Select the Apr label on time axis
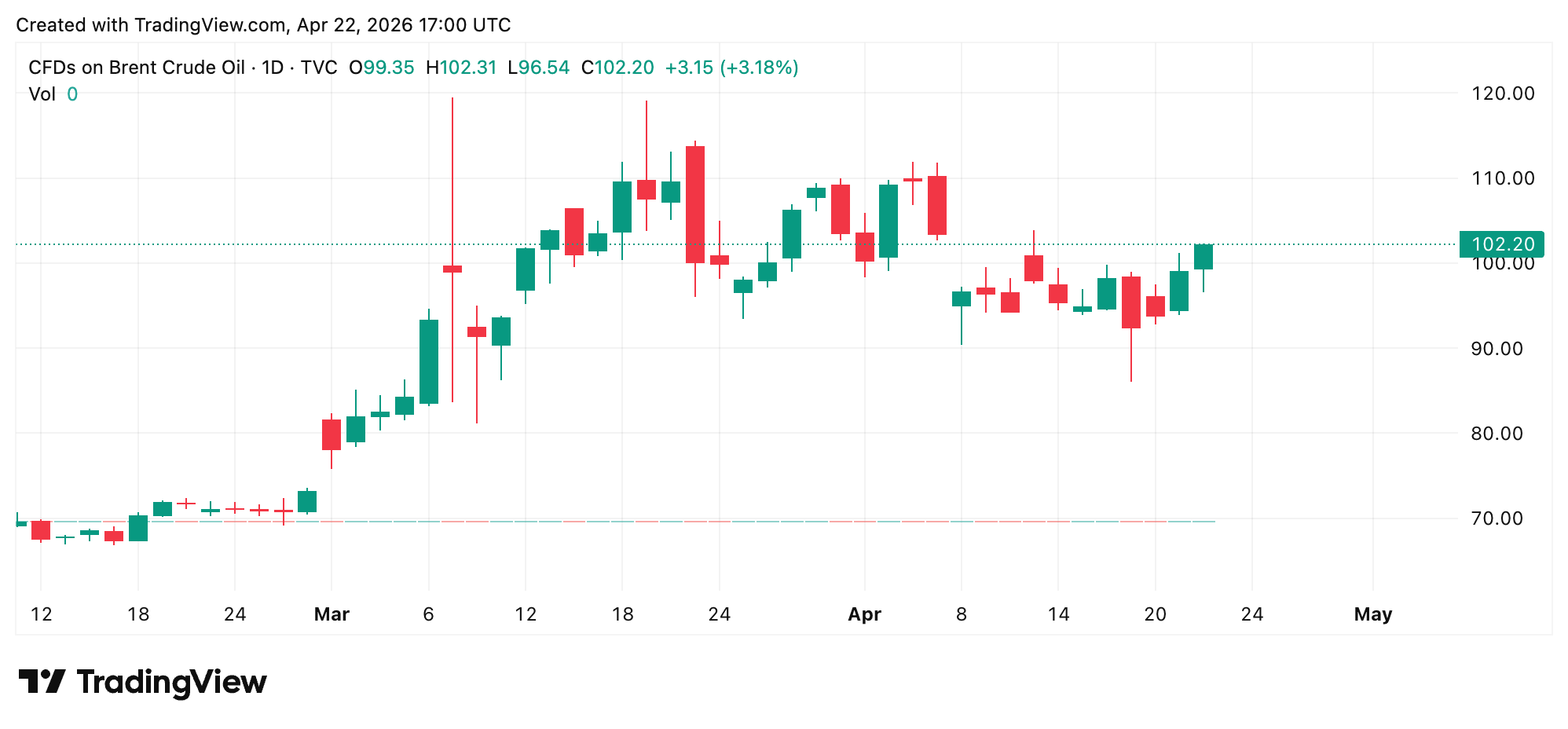The width and height of the screenshot is (1568, 729). coord(864,614)
